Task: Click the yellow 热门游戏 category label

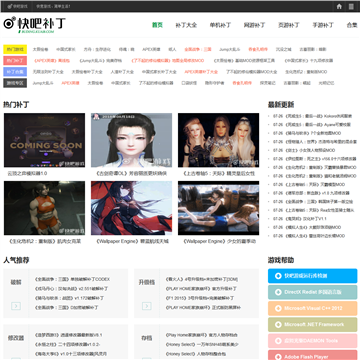Action: pyautogui.click(x=15, y=49)
